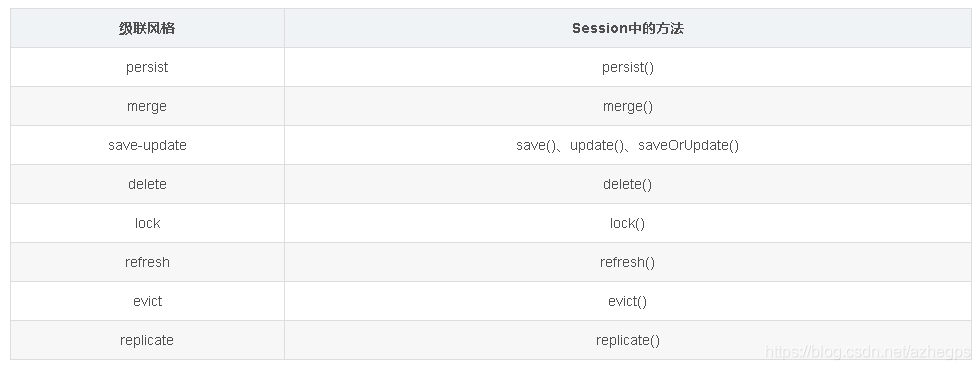Viewport: 980px width, 370px height.
Task: Click the Session中的方法 column header
Action: coord(628,28)
